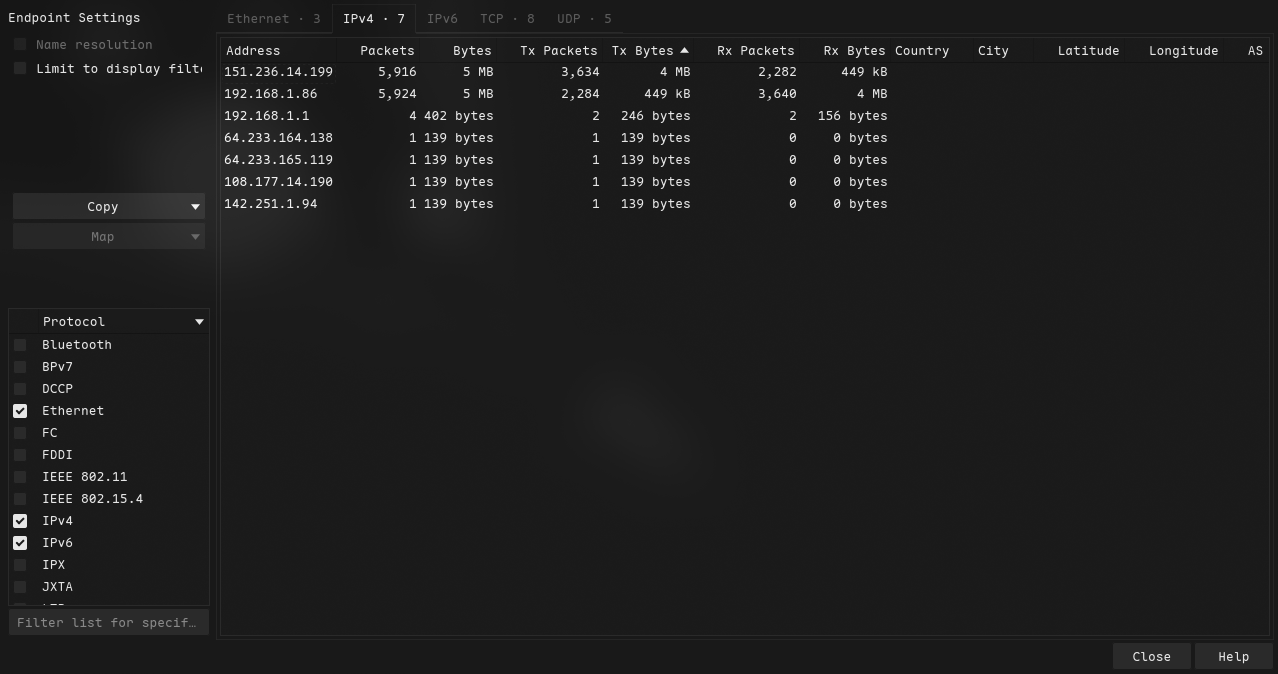
Task: Click the protocol filter list input field
Action: tap(108, 622)
